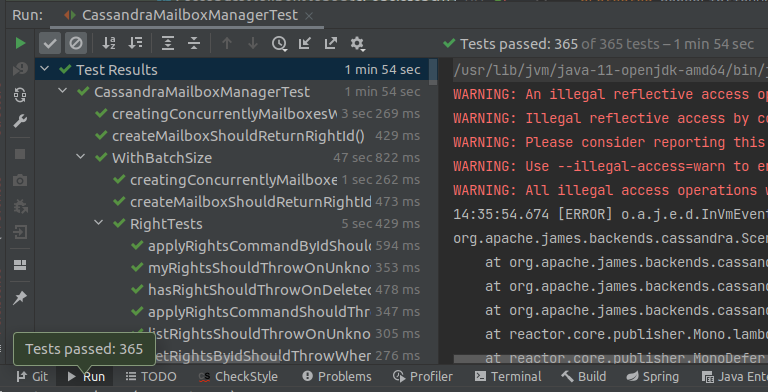768x392 pixels.
Task: Sort tests alphabetically
Action: click(109, 43)
